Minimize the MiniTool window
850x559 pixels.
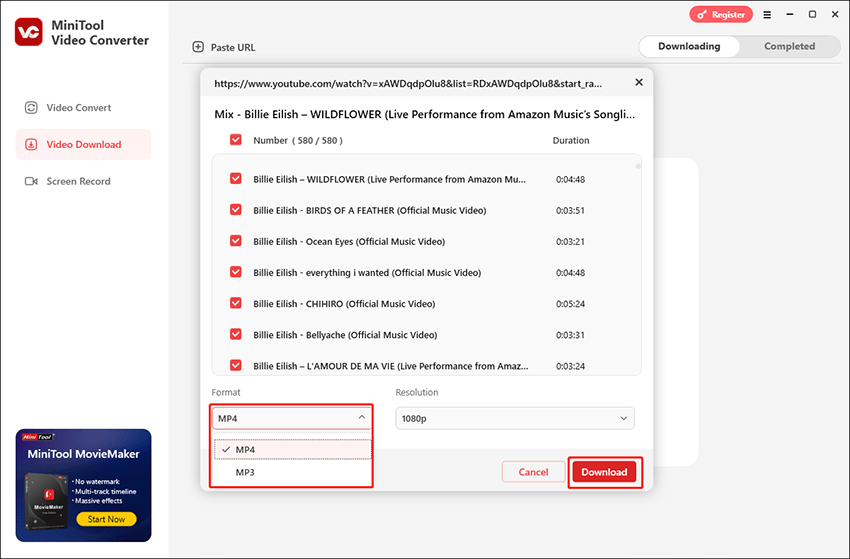[790, 15]
